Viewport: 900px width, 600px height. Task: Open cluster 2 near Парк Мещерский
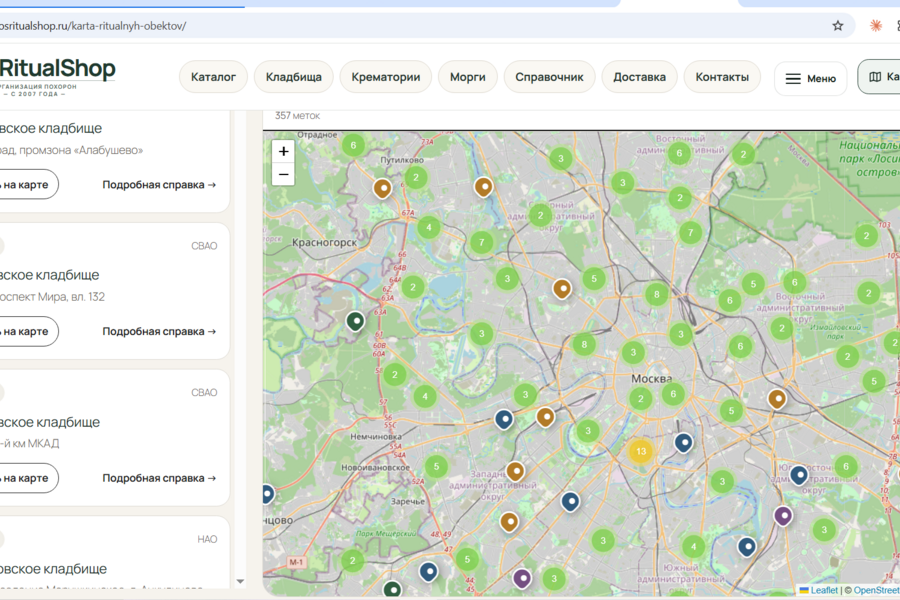click(x=352, y=560)
